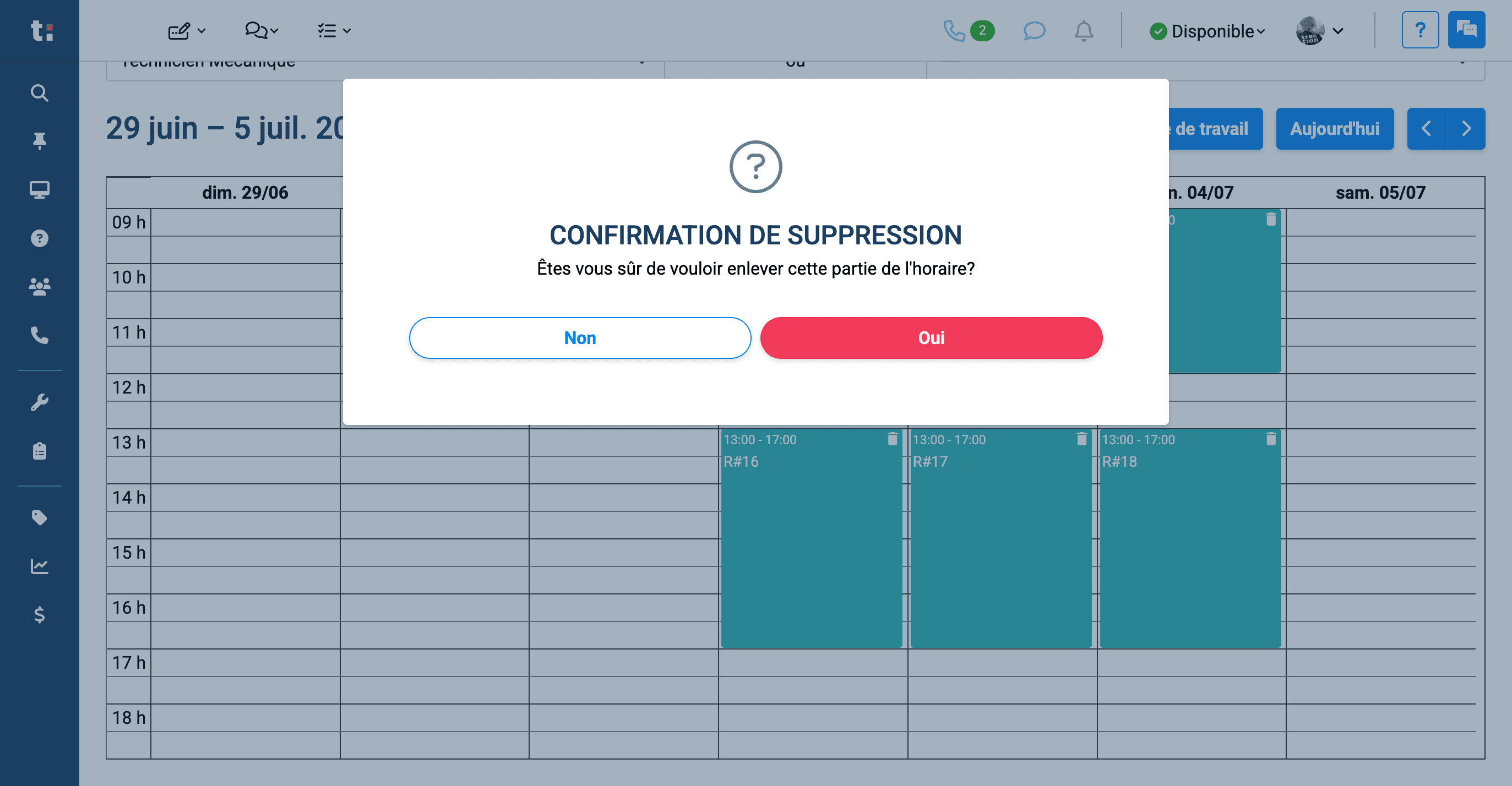Cancel deletion with the Non button
Viewport: 1512px width, 786px height.
[580, 338]
